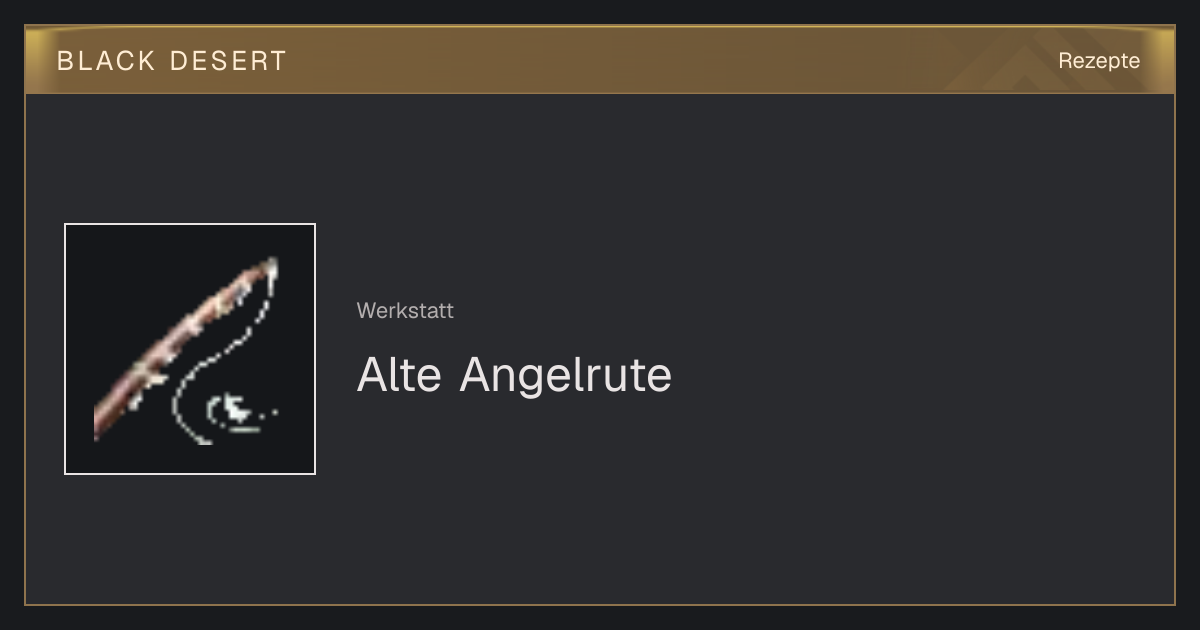
Task: Click the Werkstatt category label
Action: click(405, 311)
